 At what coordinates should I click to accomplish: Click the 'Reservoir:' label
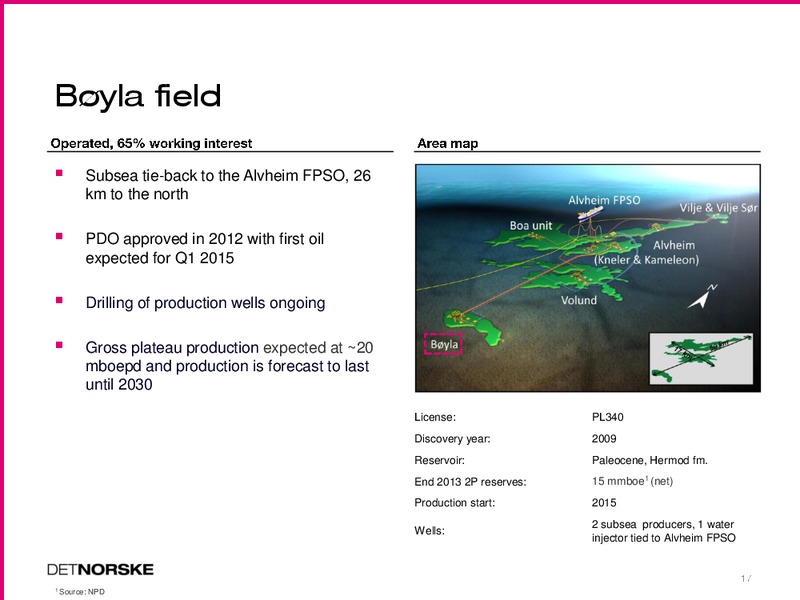(x=439, y=460)
